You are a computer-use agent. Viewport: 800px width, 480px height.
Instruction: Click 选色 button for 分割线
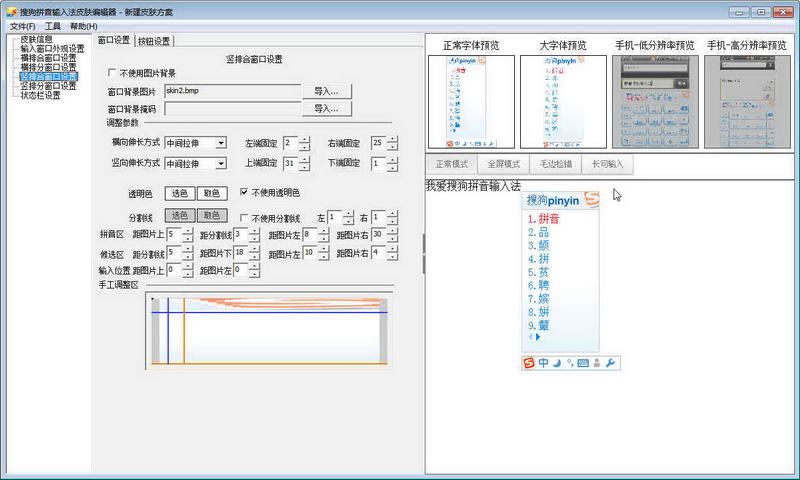[180, 215]
